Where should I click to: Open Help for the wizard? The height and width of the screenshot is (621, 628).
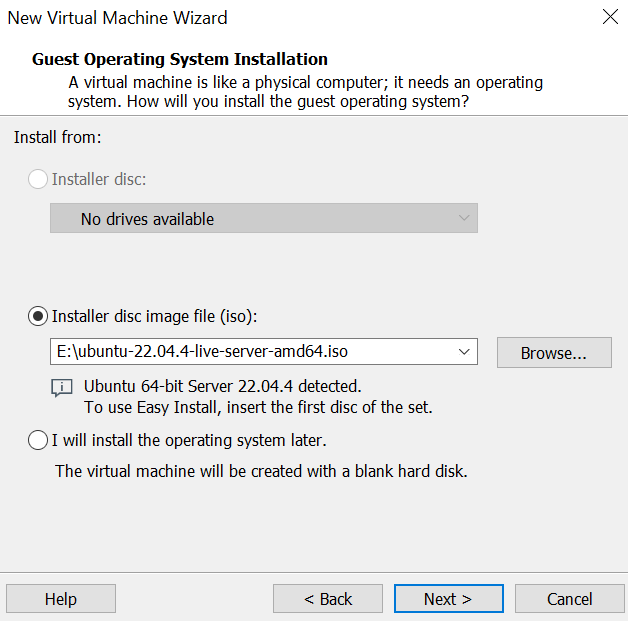pos(61,599)
